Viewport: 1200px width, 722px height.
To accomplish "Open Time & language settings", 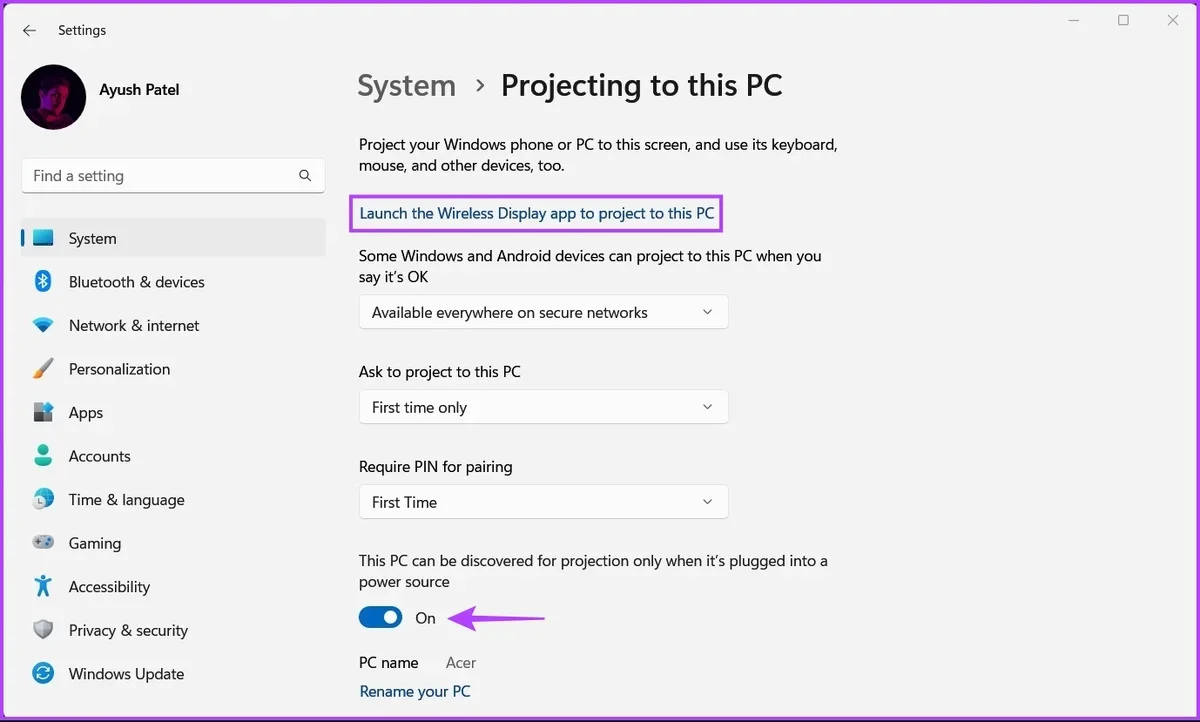I will coord(126,500).
